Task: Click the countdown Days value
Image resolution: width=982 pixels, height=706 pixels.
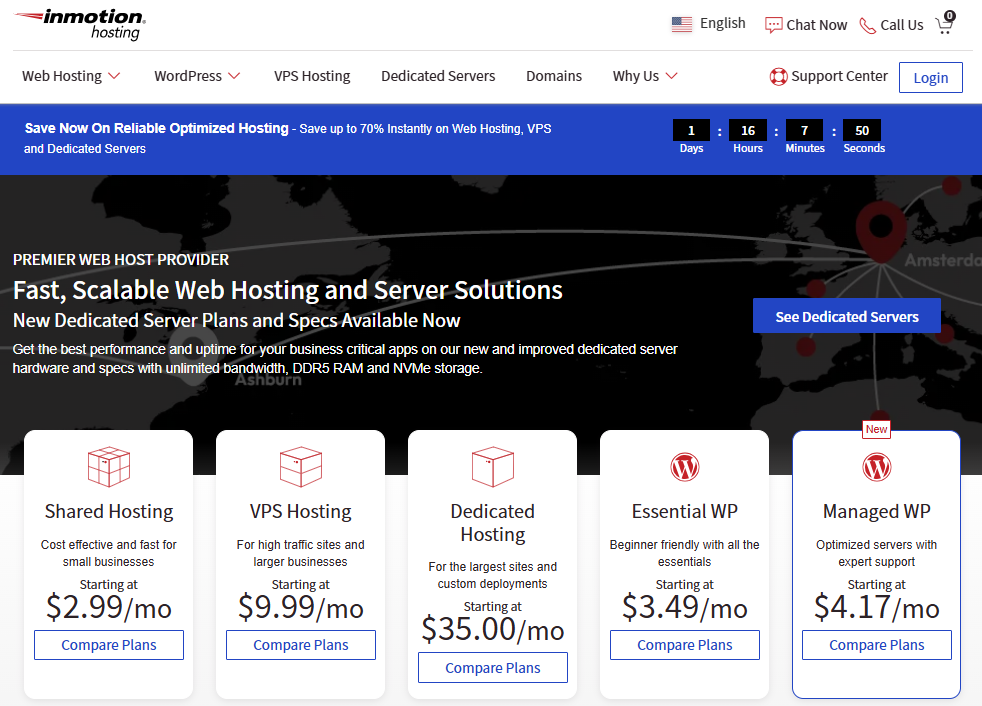Action: 691,130
